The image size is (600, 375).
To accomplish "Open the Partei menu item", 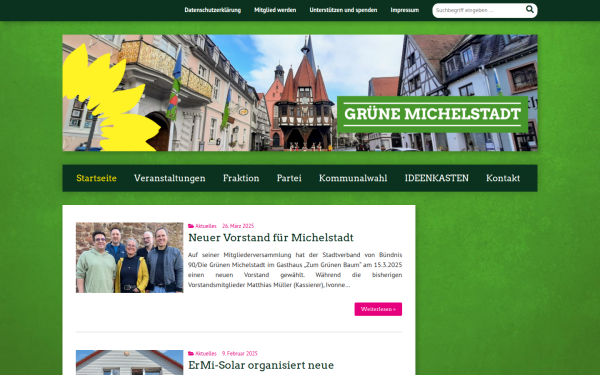I will (289, 178).
